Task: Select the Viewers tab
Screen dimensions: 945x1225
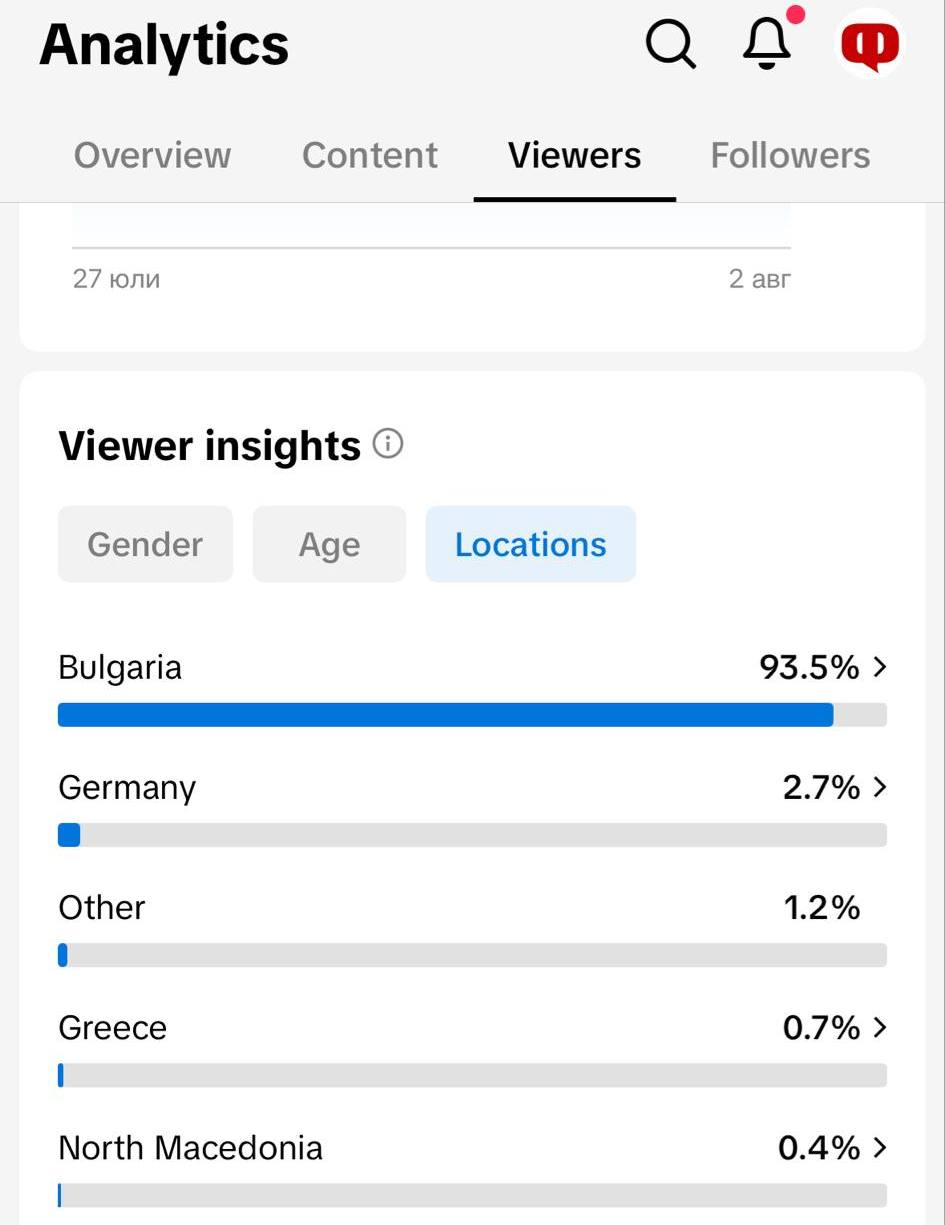Action: (x=575, y=155)
